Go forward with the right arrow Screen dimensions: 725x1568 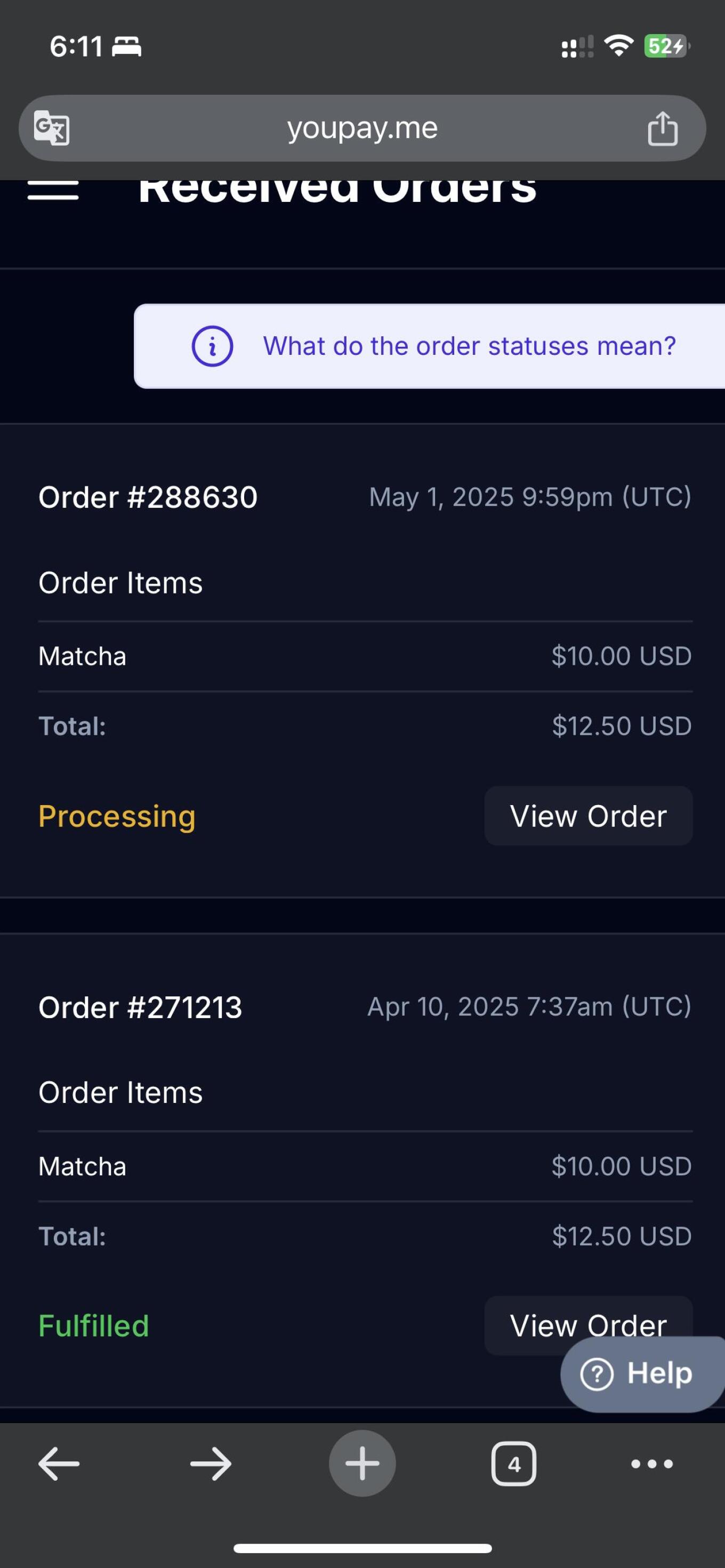tap(211, 1463)
